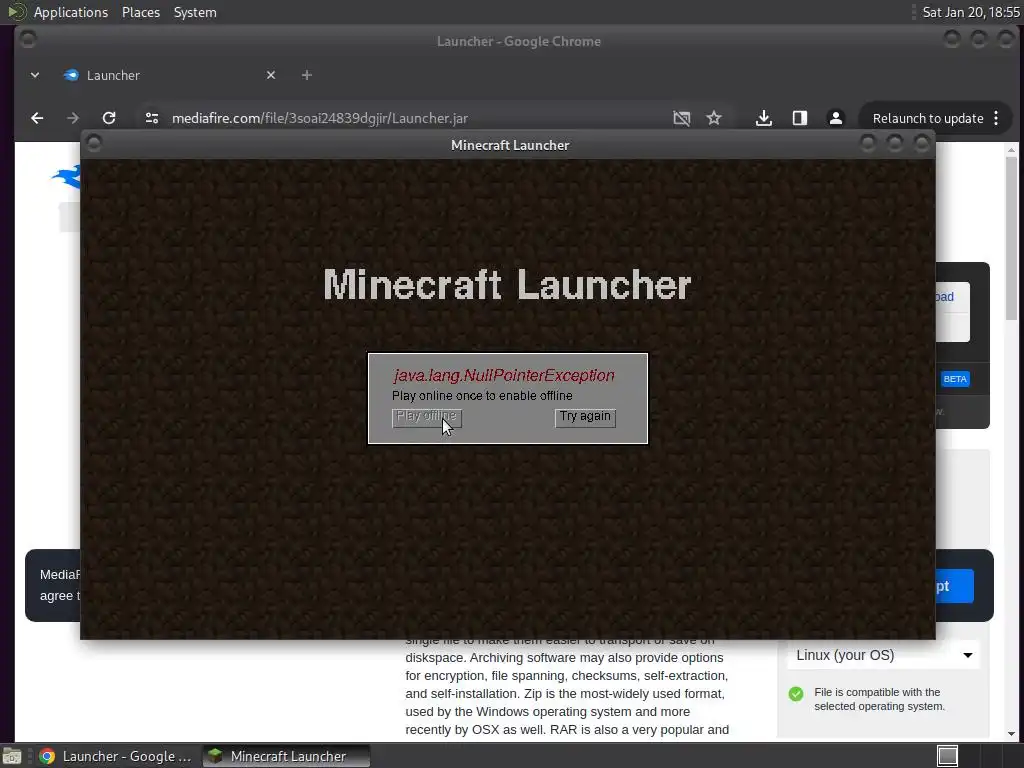Open the System menu

pos(195,12)
